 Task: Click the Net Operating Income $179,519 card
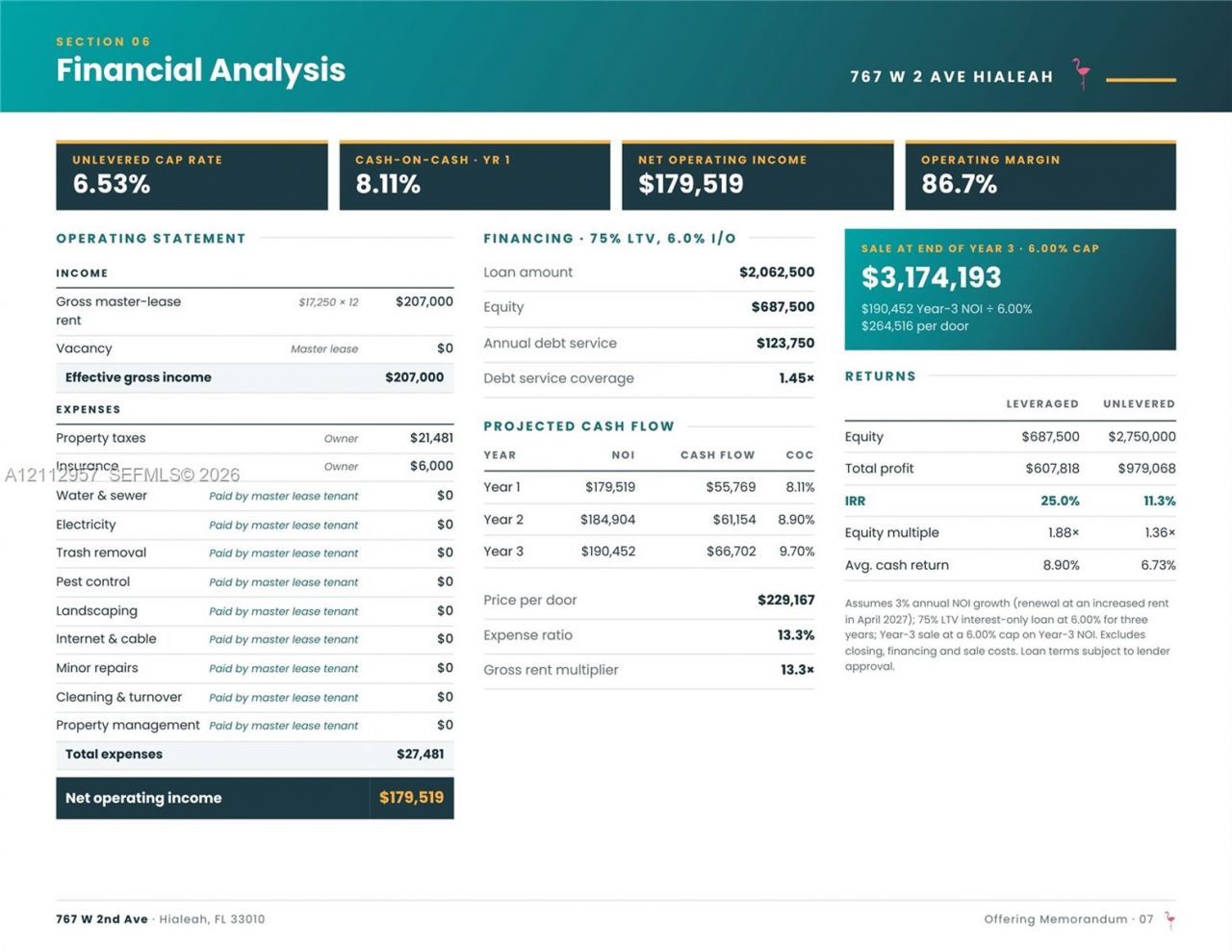tap(757, 175)
